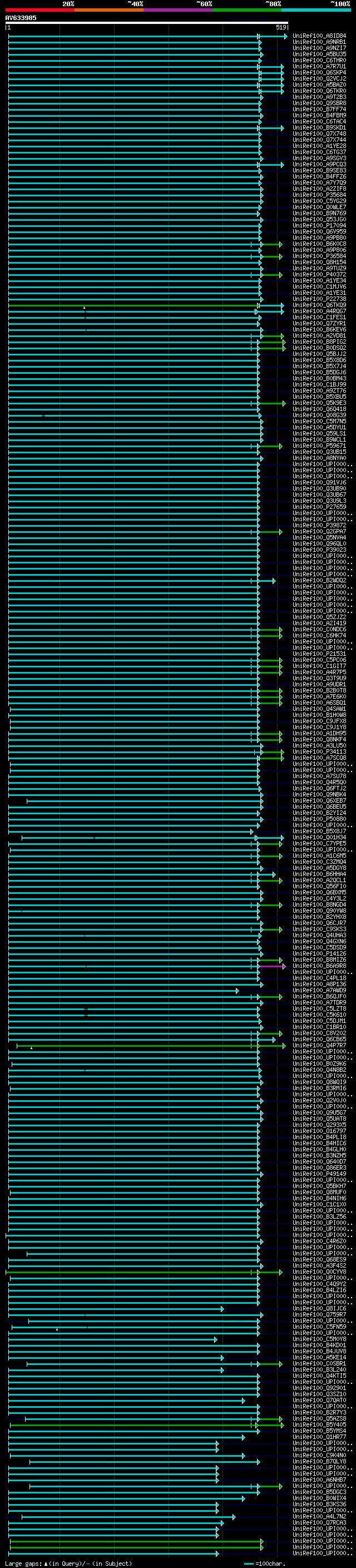Image resolution: width=356 pixels, height=1568 pixels.
Task: Select the UniRef100_Q8NKF4 label
Action: click(x=319, y=740)
